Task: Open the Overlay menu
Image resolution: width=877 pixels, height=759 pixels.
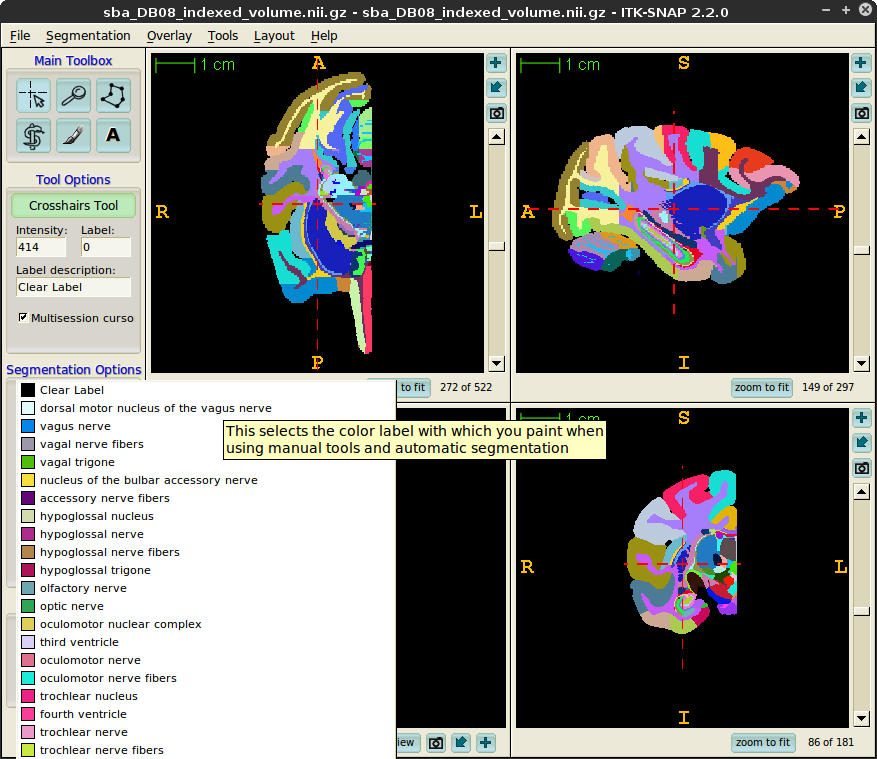Action: [x=169, y=35]
